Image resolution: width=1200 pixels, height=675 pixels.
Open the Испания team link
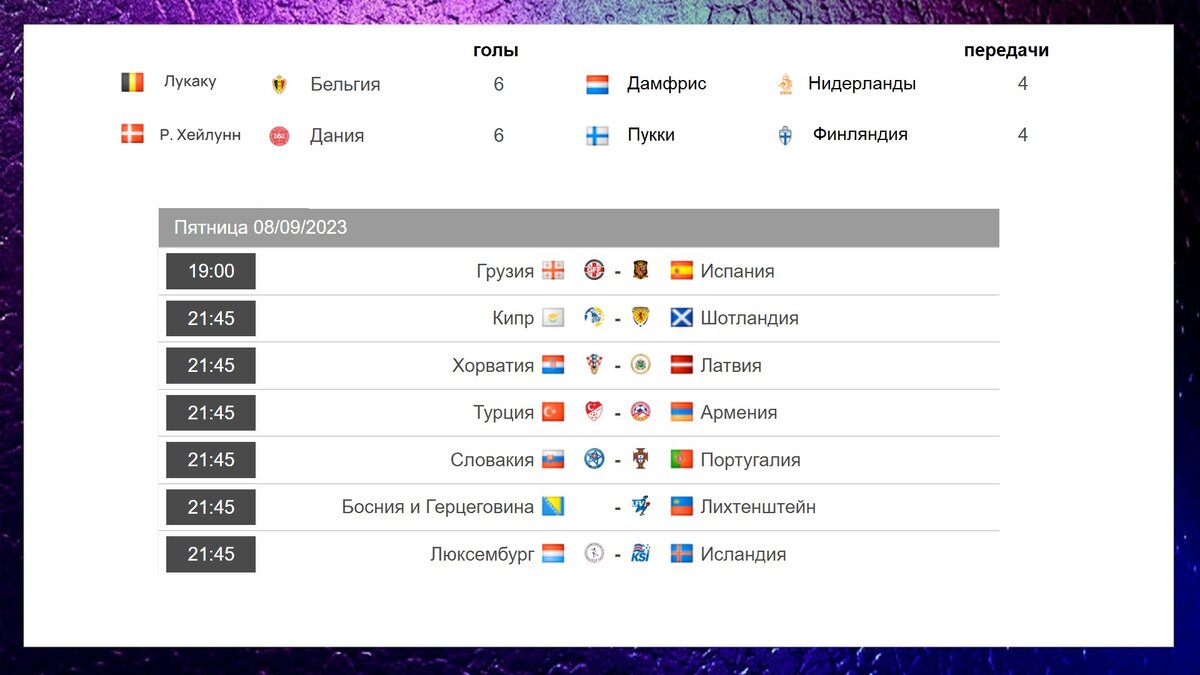point(737,271)
